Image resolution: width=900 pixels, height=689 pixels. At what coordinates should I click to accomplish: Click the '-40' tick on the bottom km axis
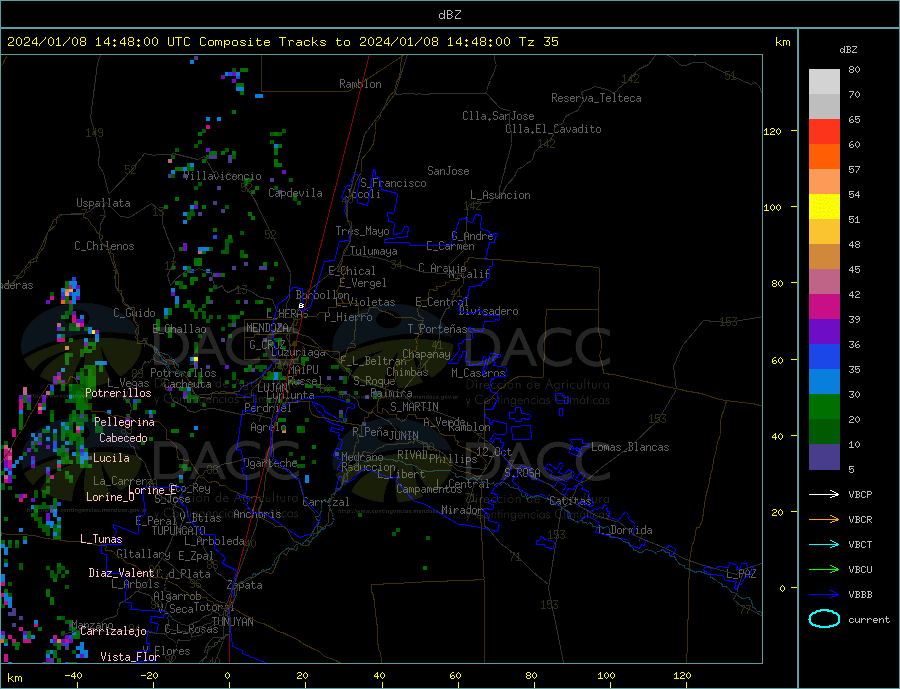(x=73, y=676)
